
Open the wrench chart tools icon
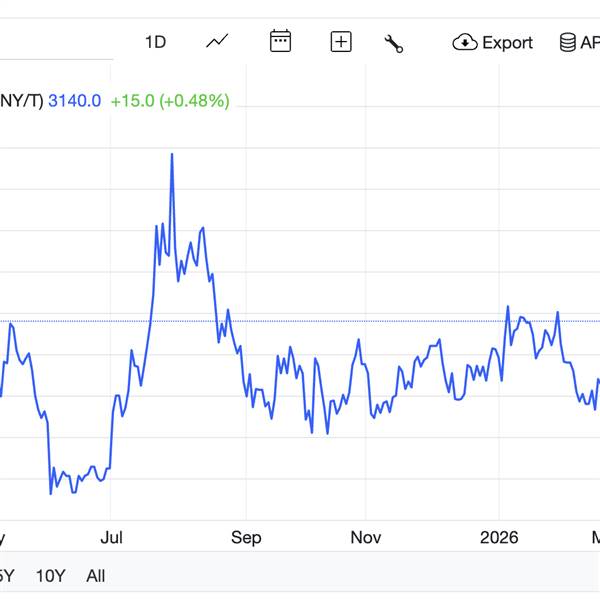[394, 43]
